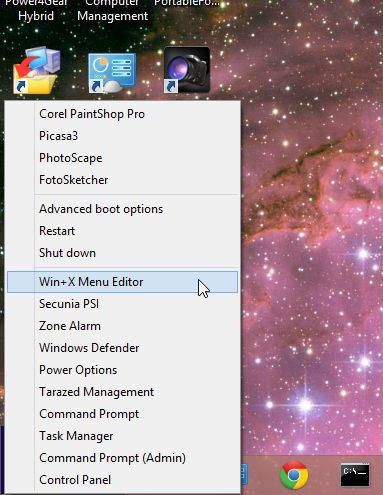The height and width of the screenshot is (495, 383).
Task: Choose Power Options entry
Action: point(123,370)
